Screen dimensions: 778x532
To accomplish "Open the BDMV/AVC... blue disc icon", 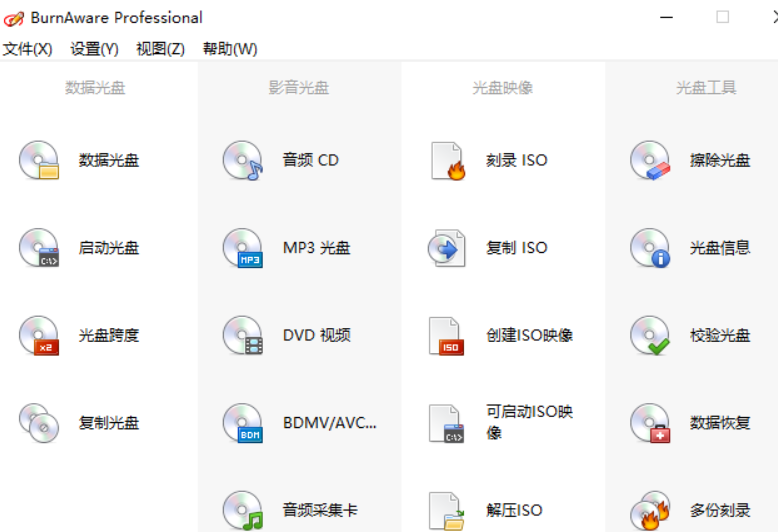I will point(243,423).
